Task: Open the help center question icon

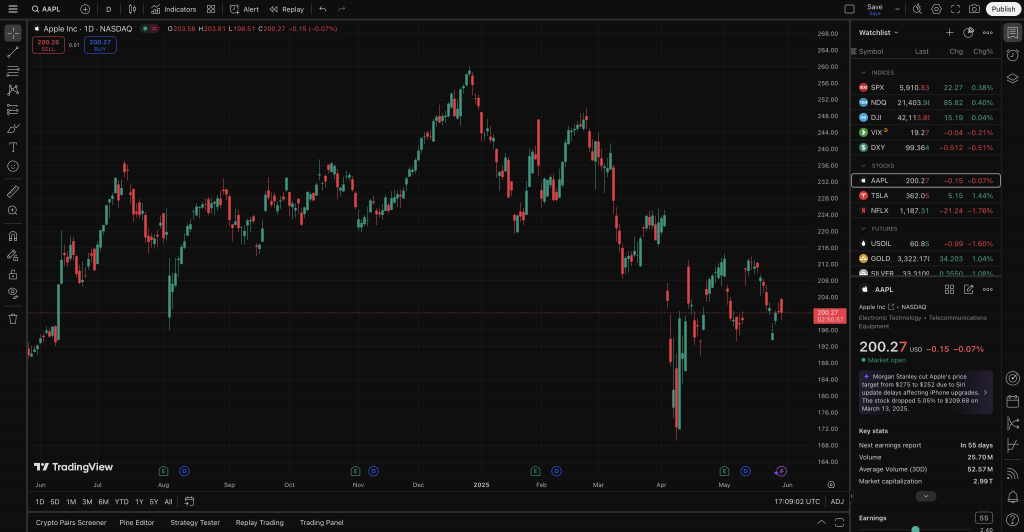Action: tap(1012, 520)
